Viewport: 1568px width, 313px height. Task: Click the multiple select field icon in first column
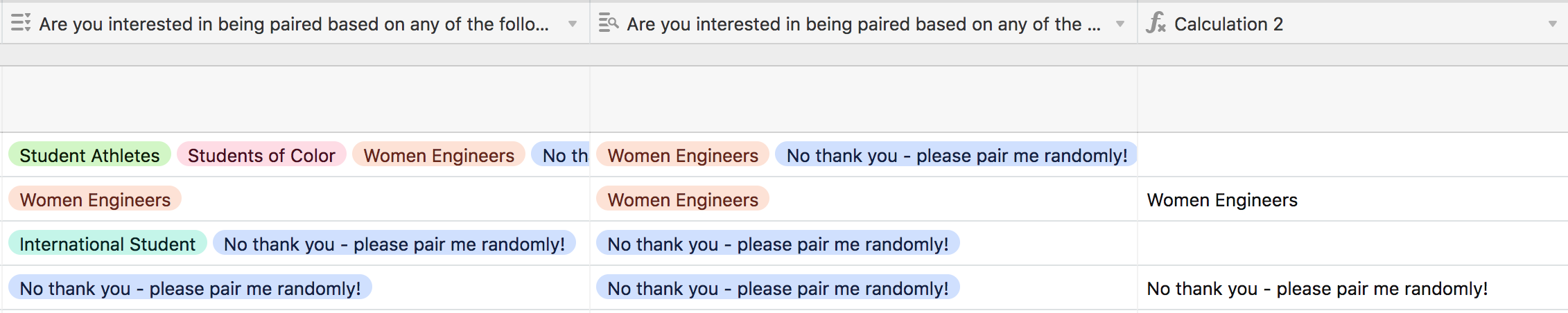point(21,23)
